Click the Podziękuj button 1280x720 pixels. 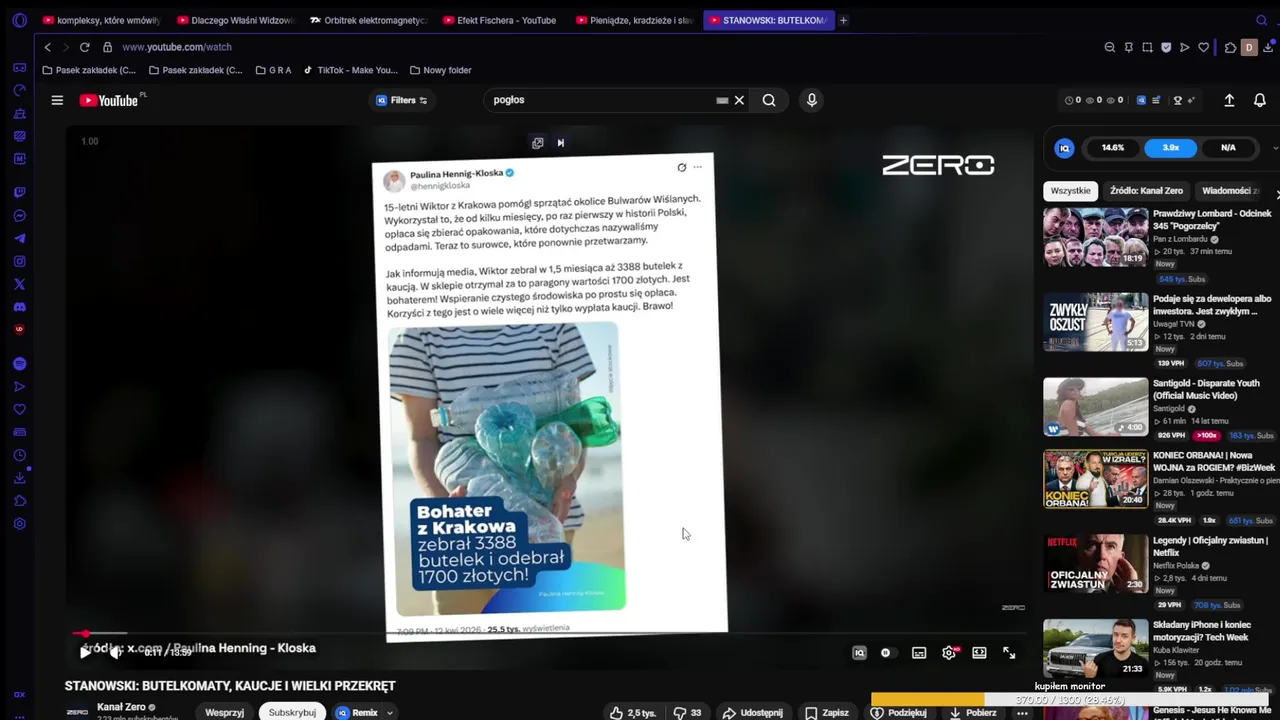pyautogui.click(x=899, y=713)
